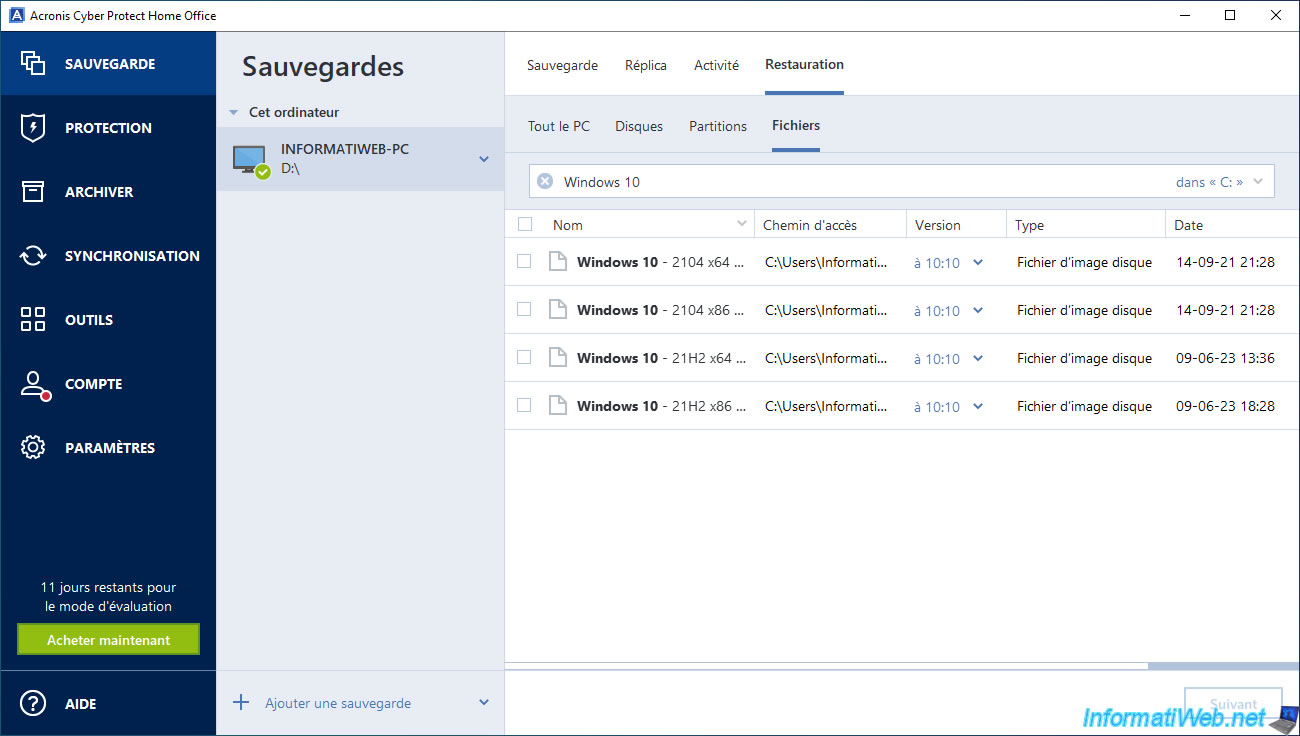
Task: Toggle the select-all checkbox in header
Action: (x=525, y=224)
